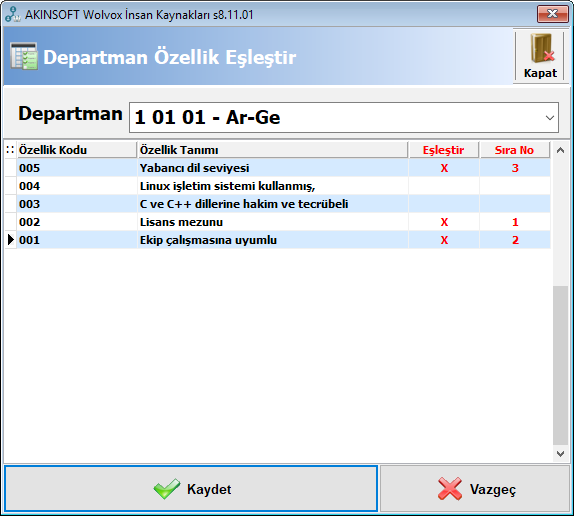The height and width of the screenshot is (516, 574).
Task: Toggle Eşleştir mark for Yabancı dil seviyesi
Action: pyautogui.click(x=444, y=168)
